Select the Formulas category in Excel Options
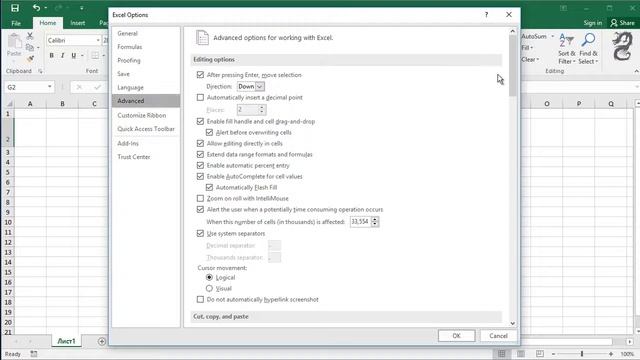This screenshot has width=640, height=360. coord(130,47)
